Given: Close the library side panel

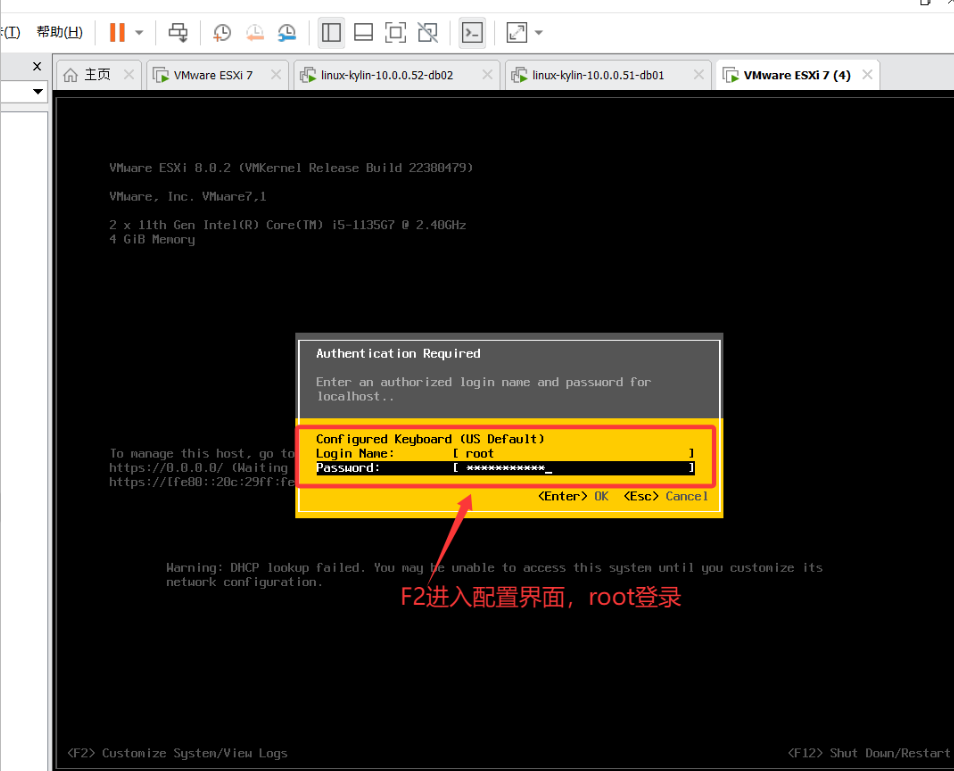Looking at the screenshot, I should [37, 66].
